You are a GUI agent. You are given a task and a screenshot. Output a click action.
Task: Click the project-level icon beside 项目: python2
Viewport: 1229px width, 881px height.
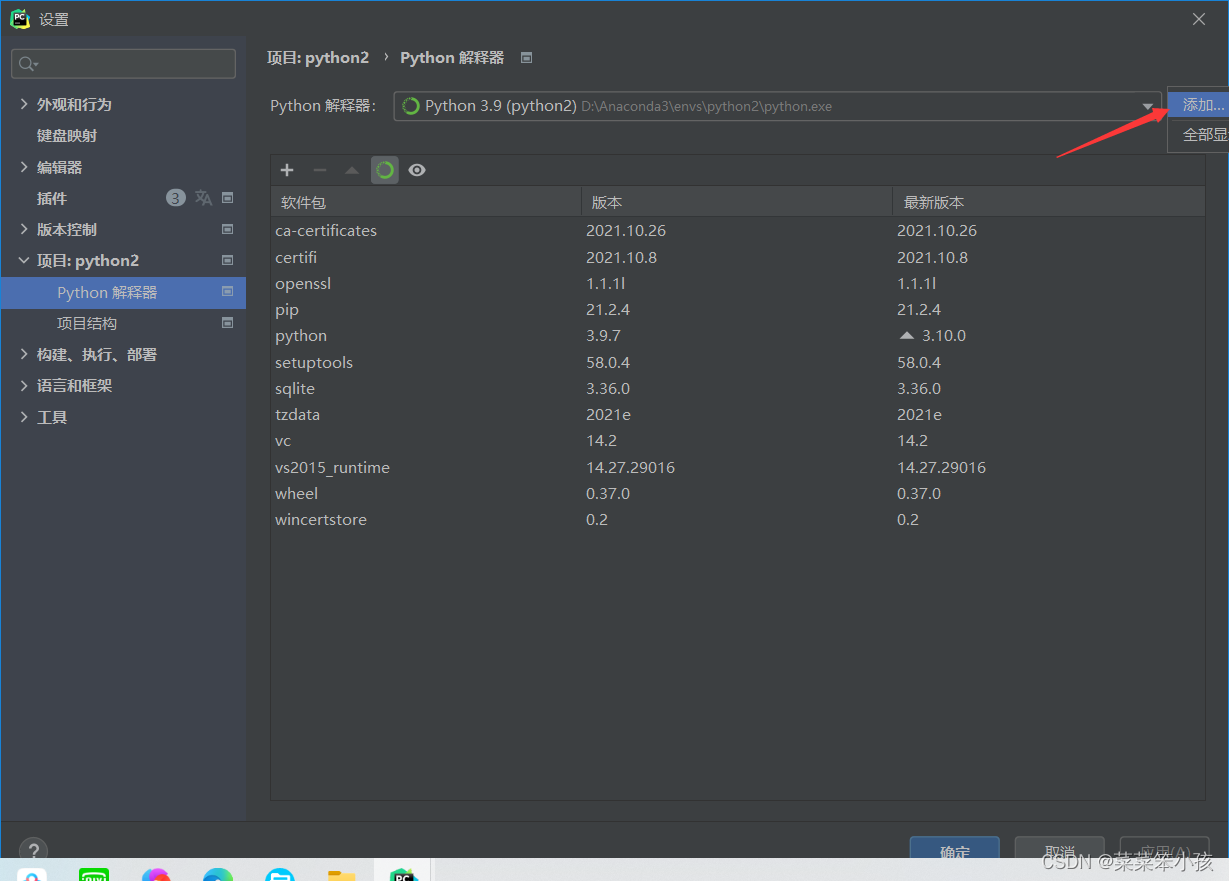[227, 260]
